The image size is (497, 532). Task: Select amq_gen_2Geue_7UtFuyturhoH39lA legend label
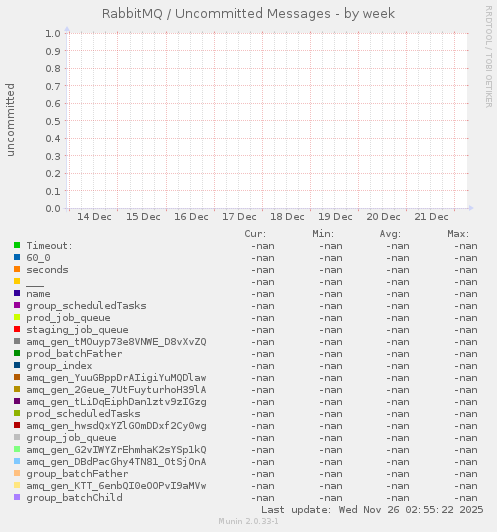(116, 390)
